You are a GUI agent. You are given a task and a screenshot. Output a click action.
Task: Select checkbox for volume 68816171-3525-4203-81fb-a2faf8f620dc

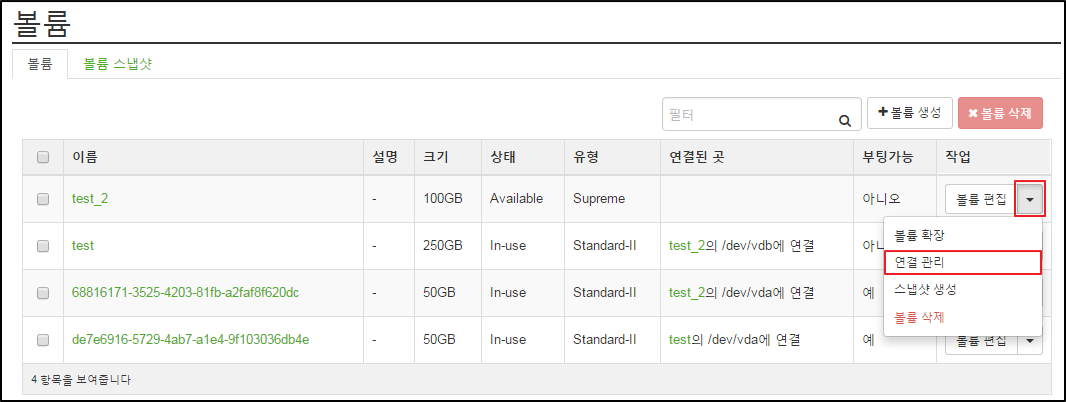pos(43,293)
